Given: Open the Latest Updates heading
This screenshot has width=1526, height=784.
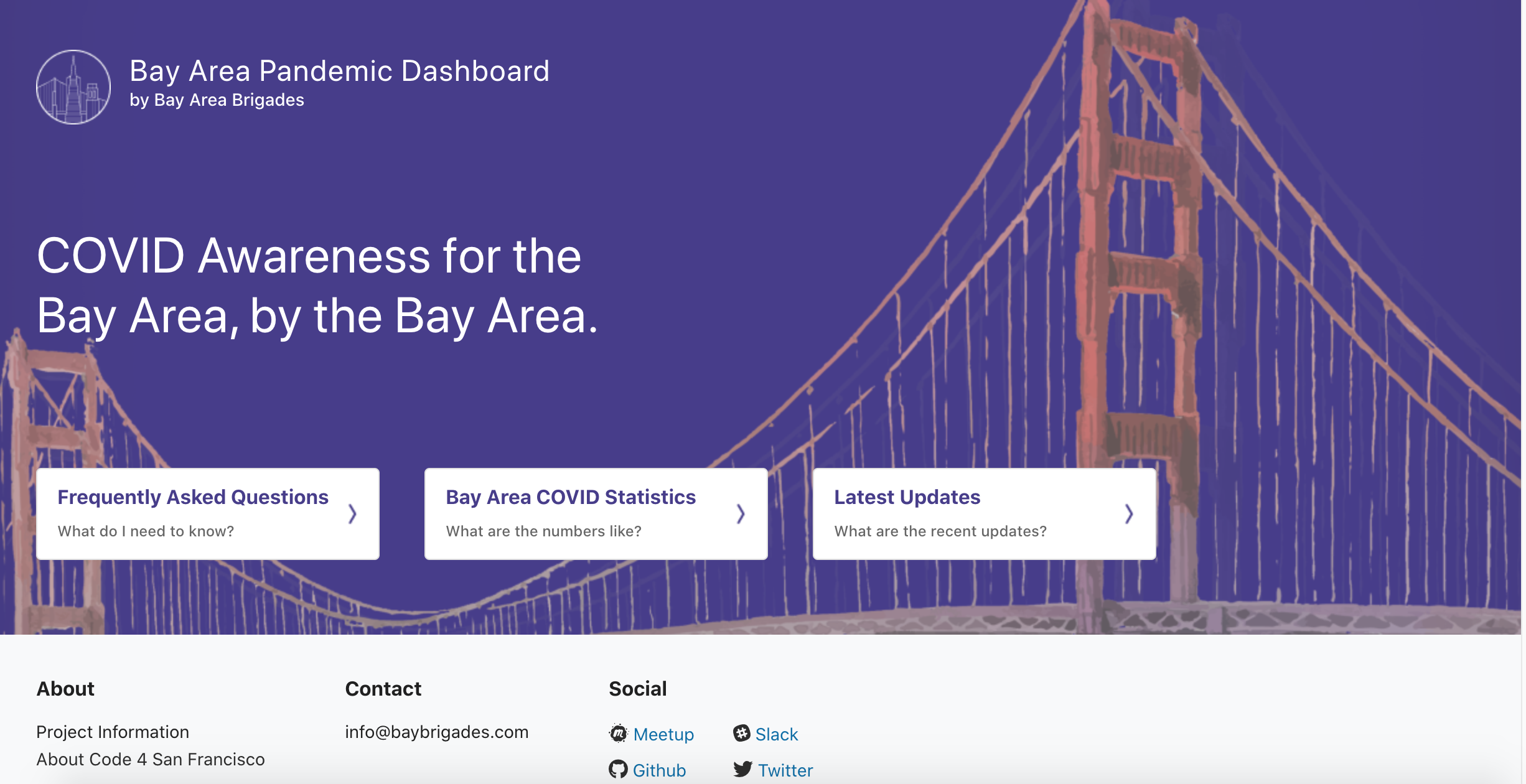Looking at the screenshot, I should click(x=907, y=497).
